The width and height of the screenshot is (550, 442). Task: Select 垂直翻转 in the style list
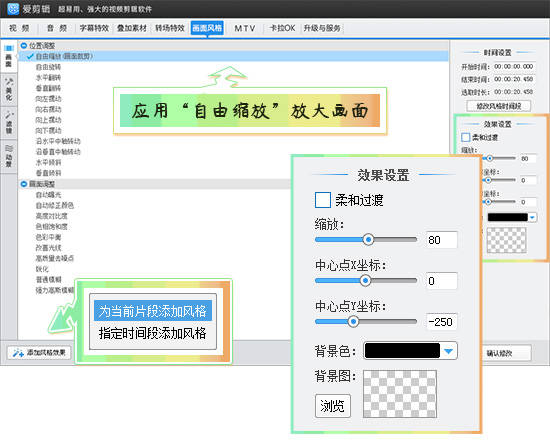(48, 88)
